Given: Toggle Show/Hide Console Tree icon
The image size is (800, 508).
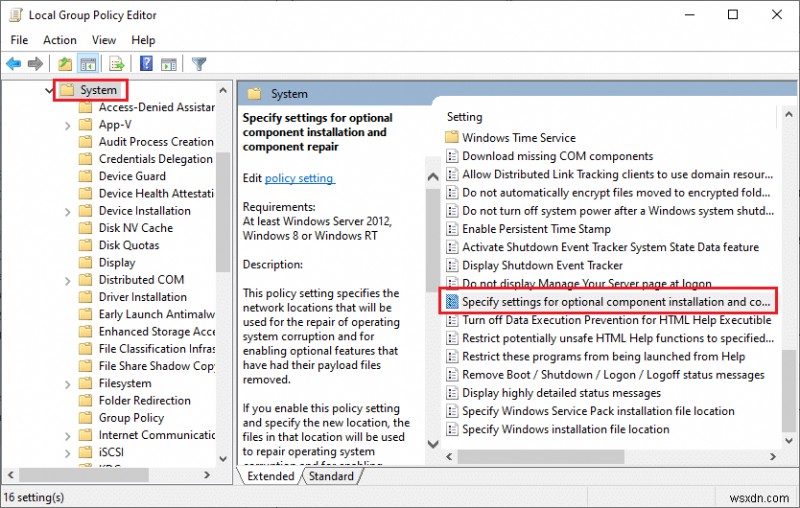Looking at the screenshot, I should pos(88,64).
